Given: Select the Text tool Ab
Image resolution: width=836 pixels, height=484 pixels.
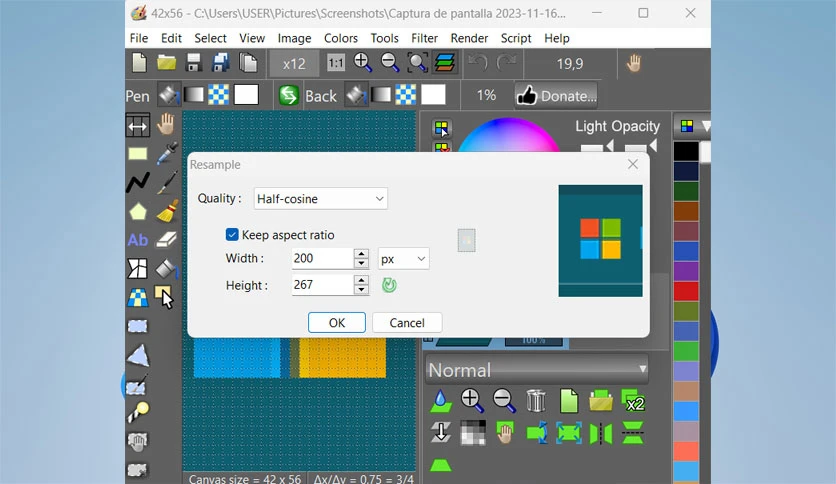Looking at the screenshot, I should click(x=138, y=240).
